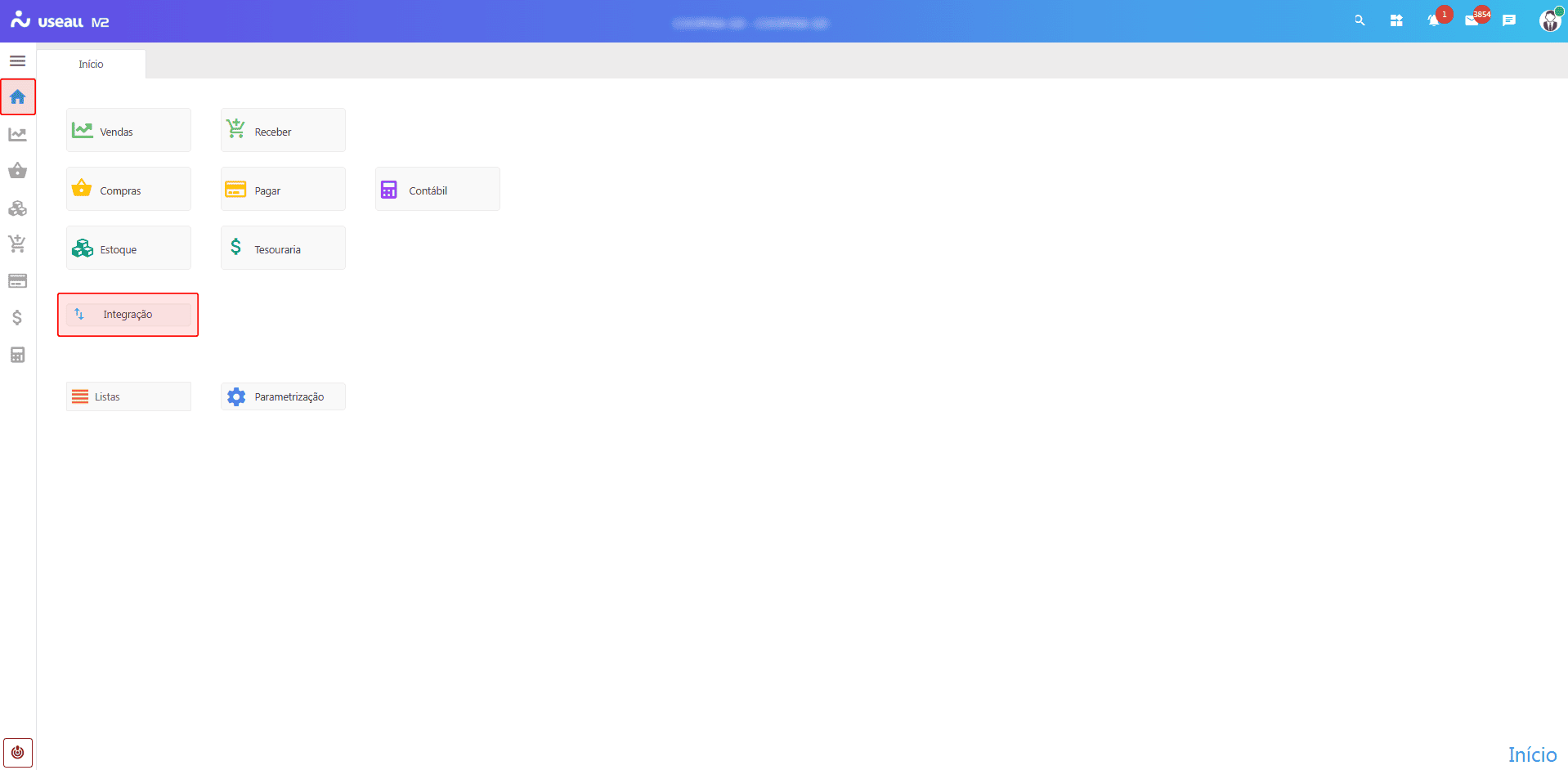This screenshot has width=1568, height=770.
Task: Open the stock boxes sidebar icon
Action: point(17,208)
